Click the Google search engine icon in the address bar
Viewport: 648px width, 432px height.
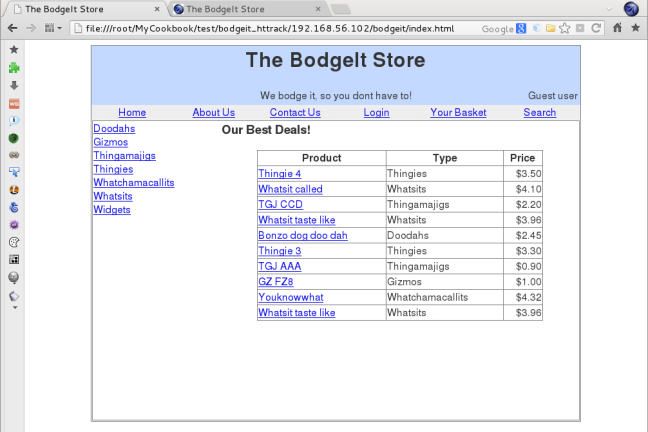coord(521,29)
